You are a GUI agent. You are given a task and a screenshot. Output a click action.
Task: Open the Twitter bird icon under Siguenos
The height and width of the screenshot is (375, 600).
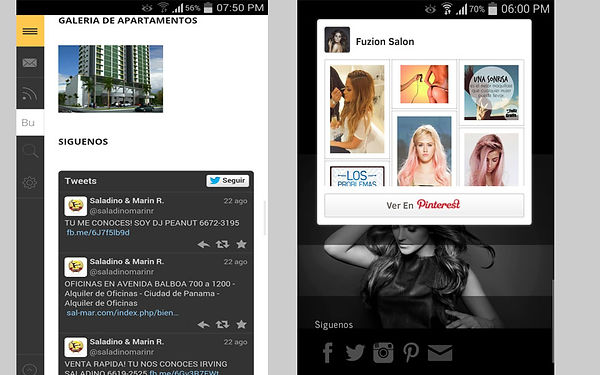[x=355, y=352]
